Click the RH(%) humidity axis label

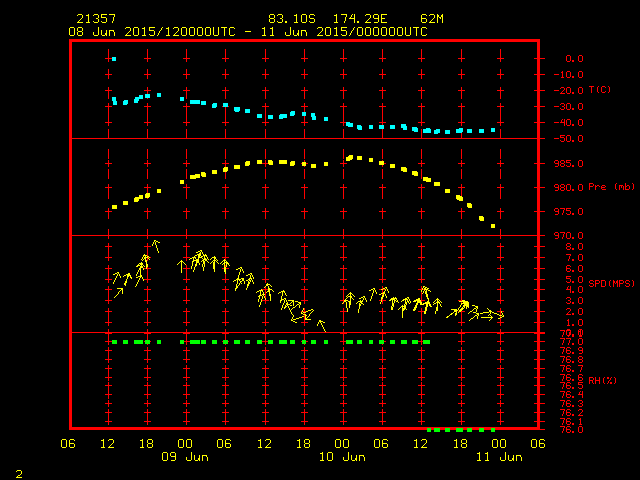point(602,380)
